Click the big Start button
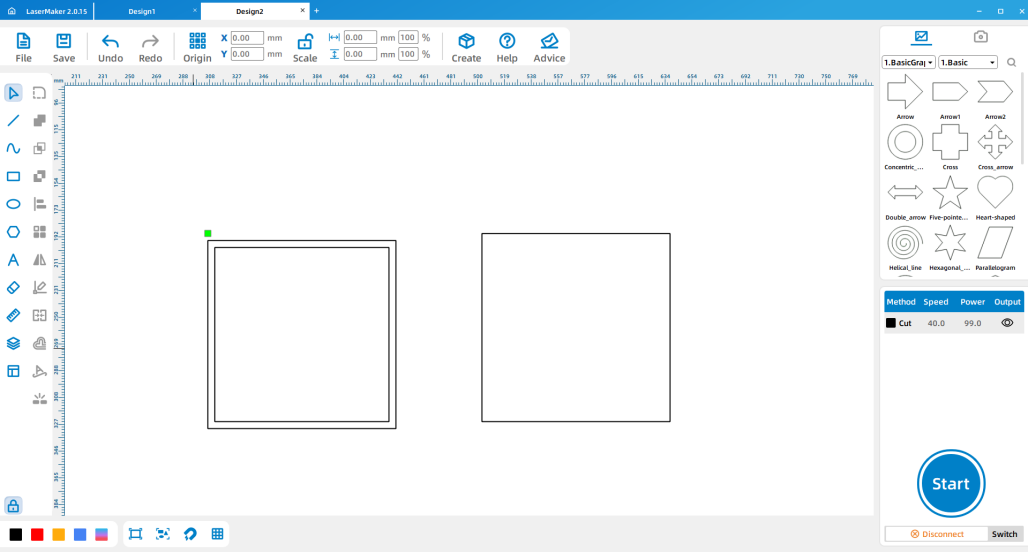1028x552 pixels. coord(951,483)
